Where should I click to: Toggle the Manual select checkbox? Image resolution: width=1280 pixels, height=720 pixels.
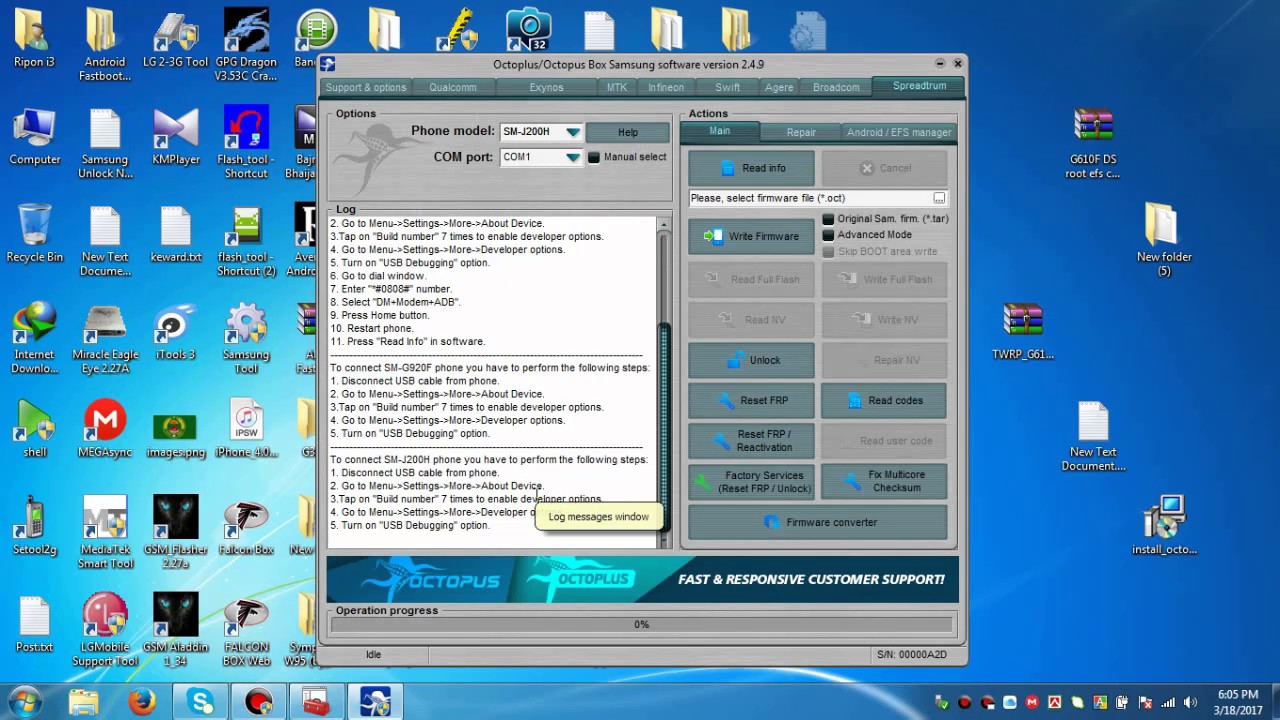coord(594,157)
